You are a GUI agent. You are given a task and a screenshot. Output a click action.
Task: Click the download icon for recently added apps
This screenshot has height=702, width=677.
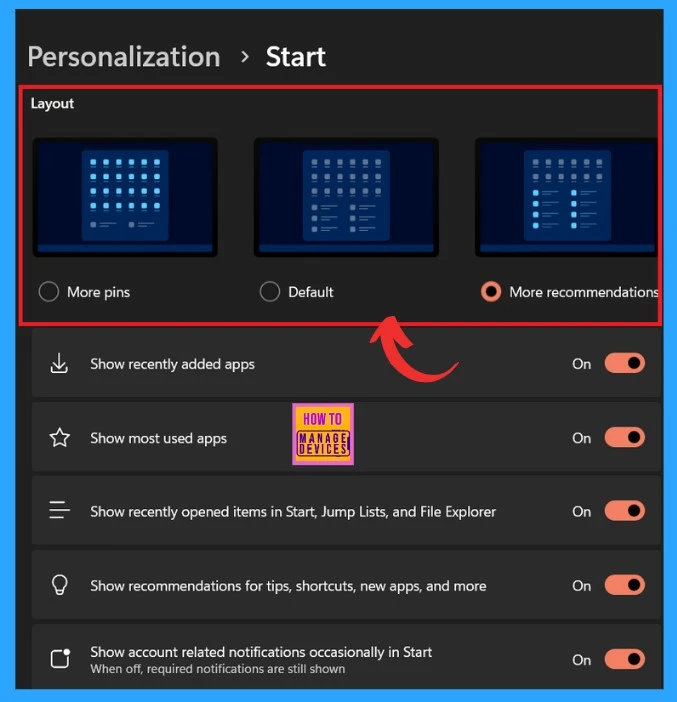[x=59, y=363]
